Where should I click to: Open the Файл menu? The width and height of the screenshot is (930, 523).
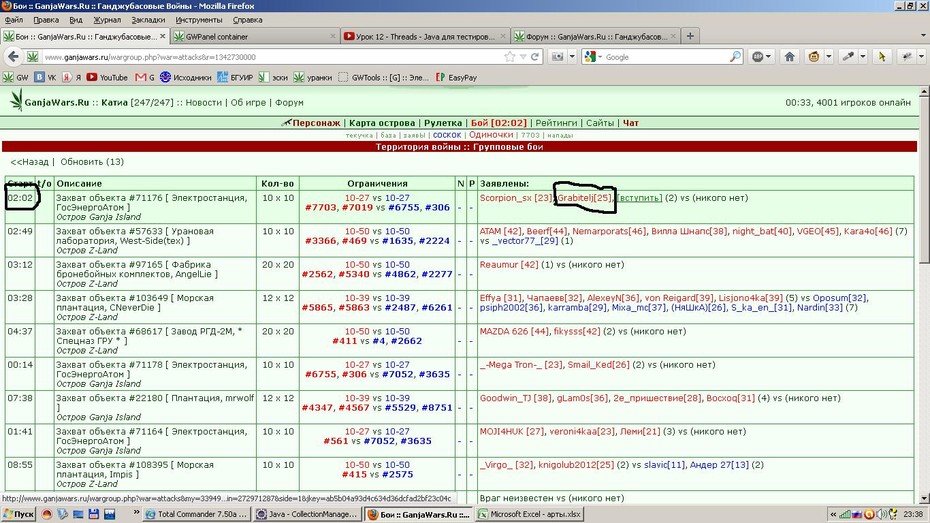tap(14, 20)
